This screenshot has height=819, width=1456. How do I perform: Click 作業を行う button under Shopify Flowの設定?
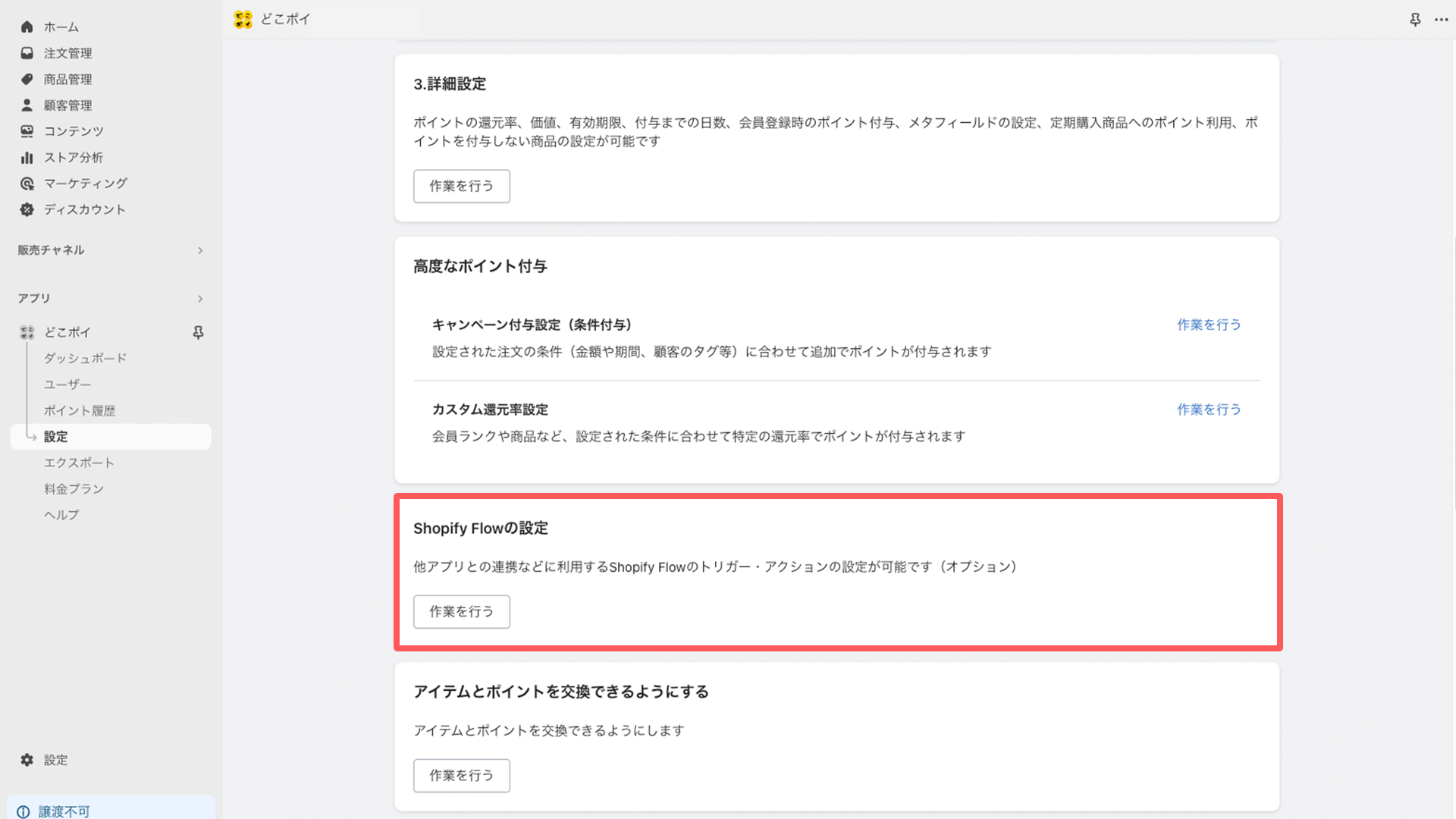coord(461,611)
